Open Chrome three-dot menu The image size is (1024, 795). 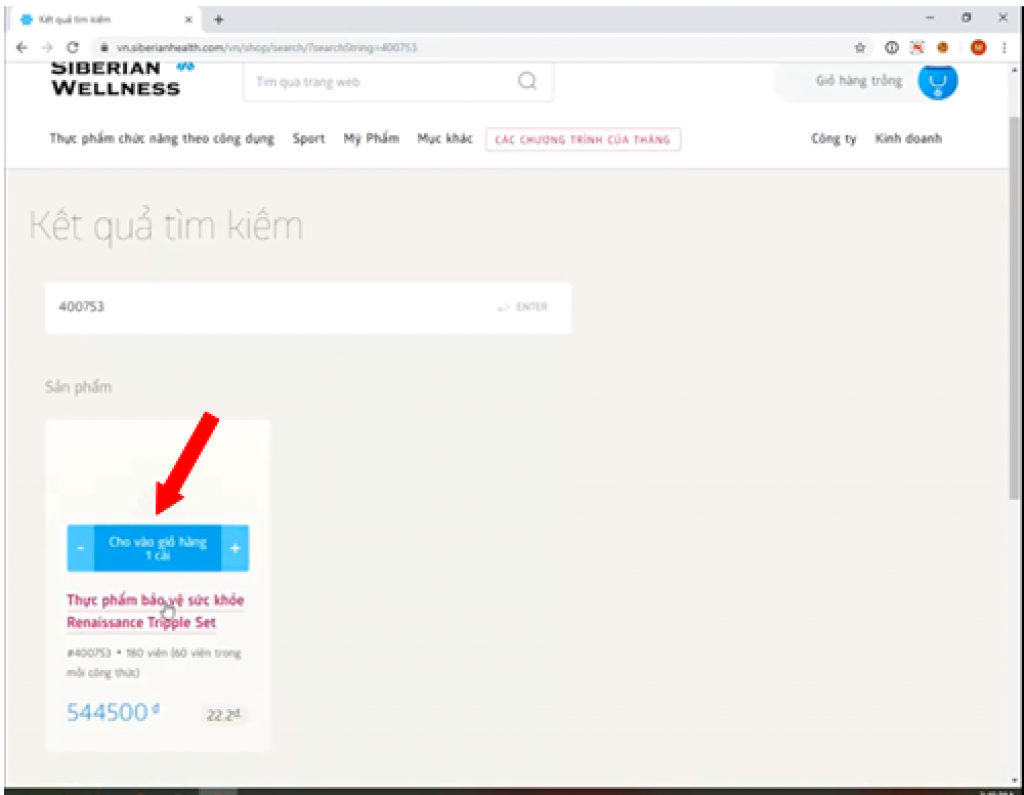[x=1004, y=47]
